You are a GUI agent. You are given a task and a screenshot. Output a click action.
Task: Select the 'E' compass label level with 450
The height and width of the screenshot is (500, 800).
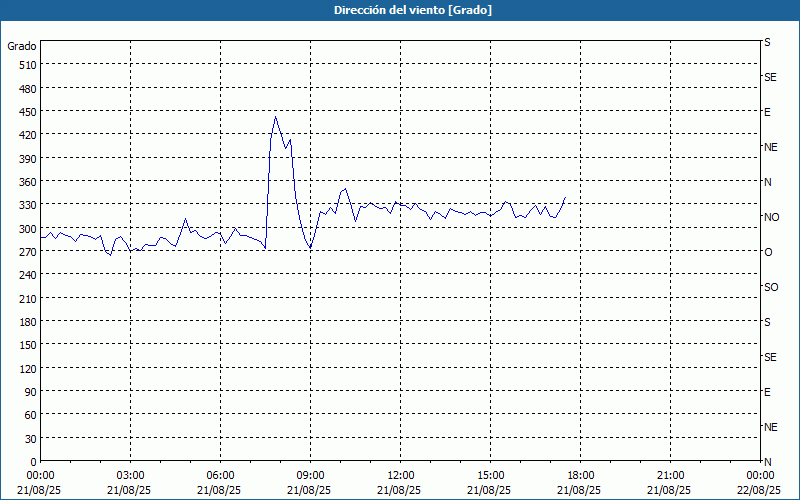click(767, 112)
